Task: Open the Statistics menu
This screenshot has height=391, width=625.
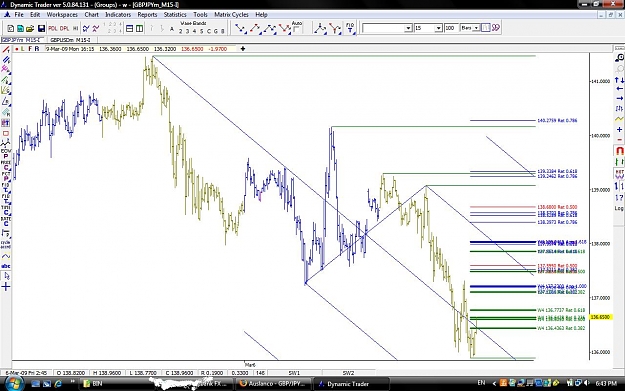Action: click(x=175, y=14)
